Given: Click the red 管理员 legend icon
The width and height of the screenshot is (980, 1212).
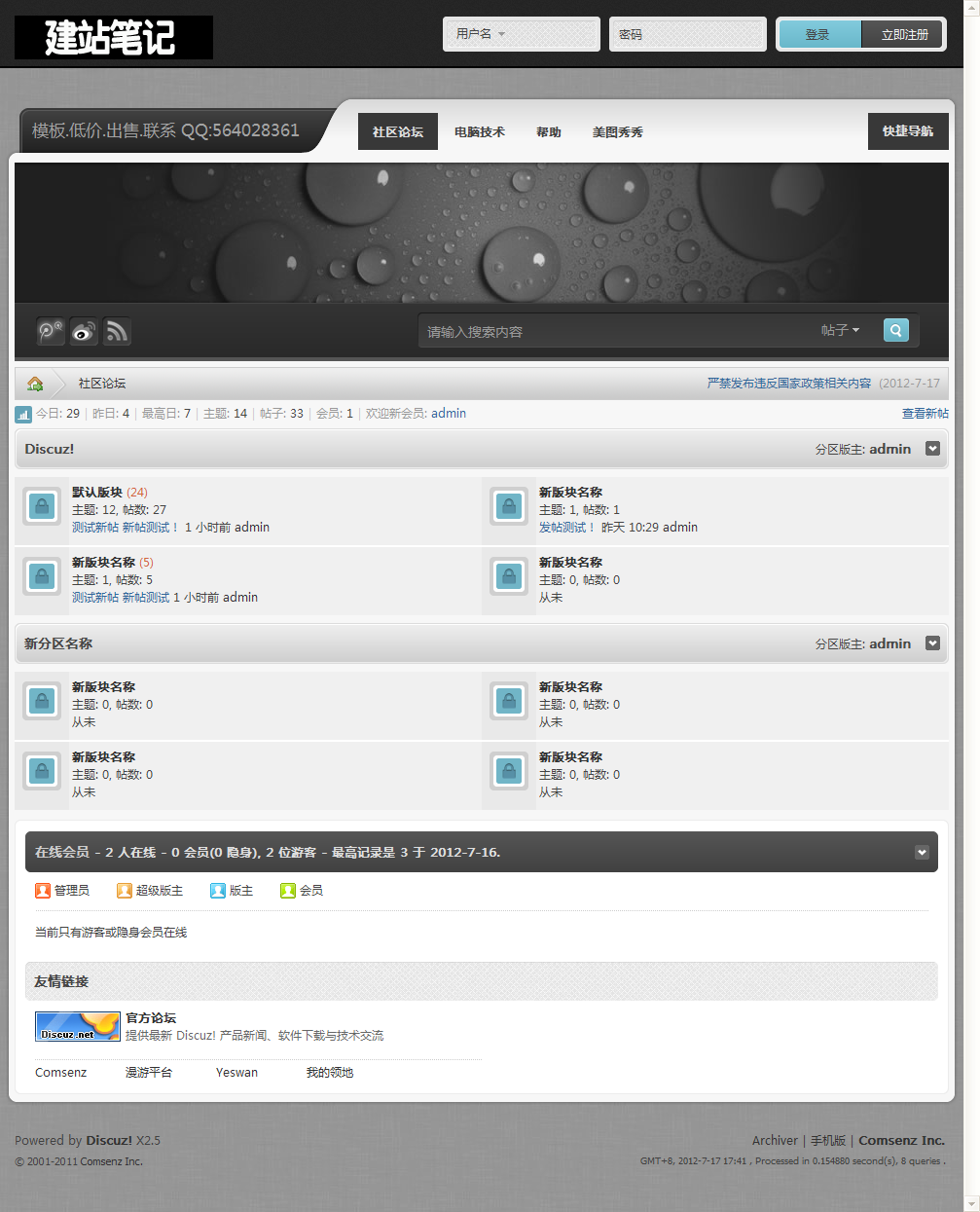Looking at the screenshot, I should 43,890.
